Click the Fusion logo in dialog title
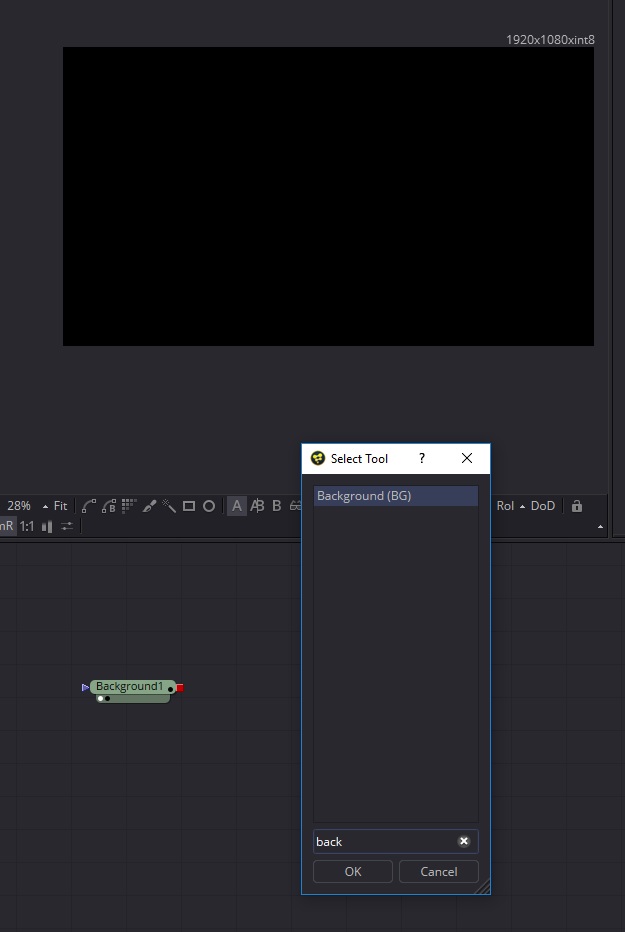 318,458
